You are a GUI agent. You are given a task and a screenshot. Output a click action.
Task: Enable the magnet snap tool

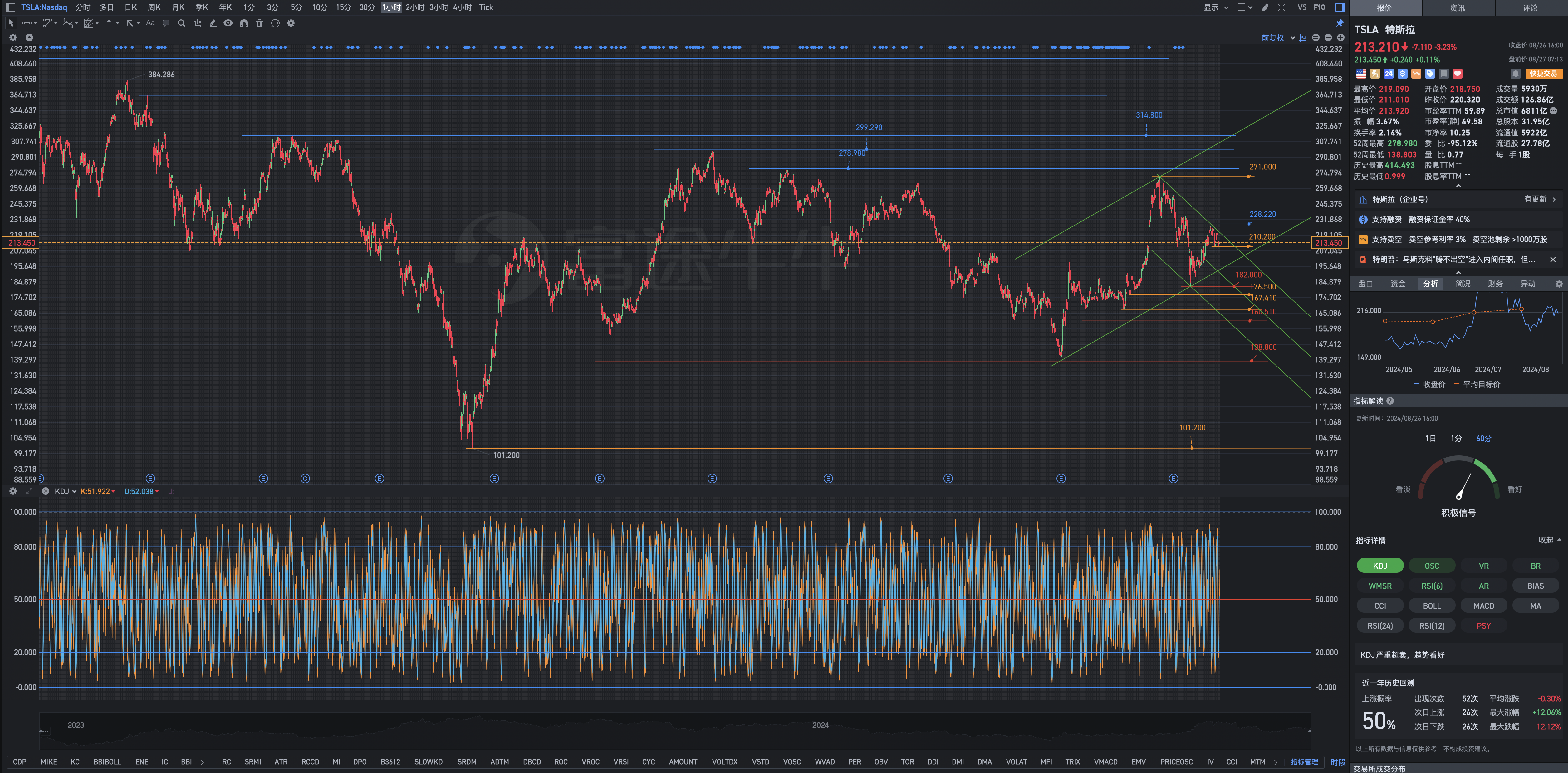click(243, 23)
